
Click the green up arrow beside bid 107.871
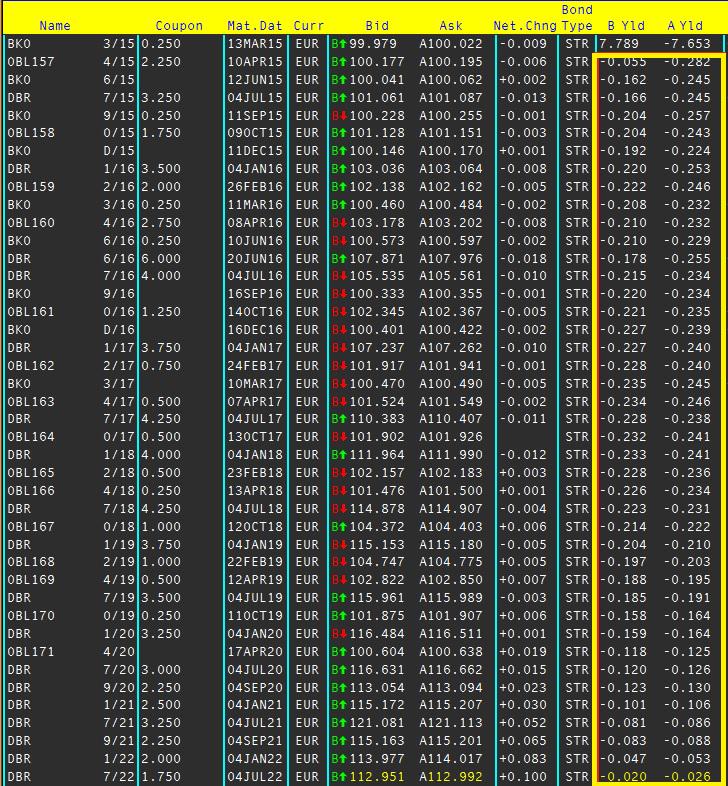[343, 259]
